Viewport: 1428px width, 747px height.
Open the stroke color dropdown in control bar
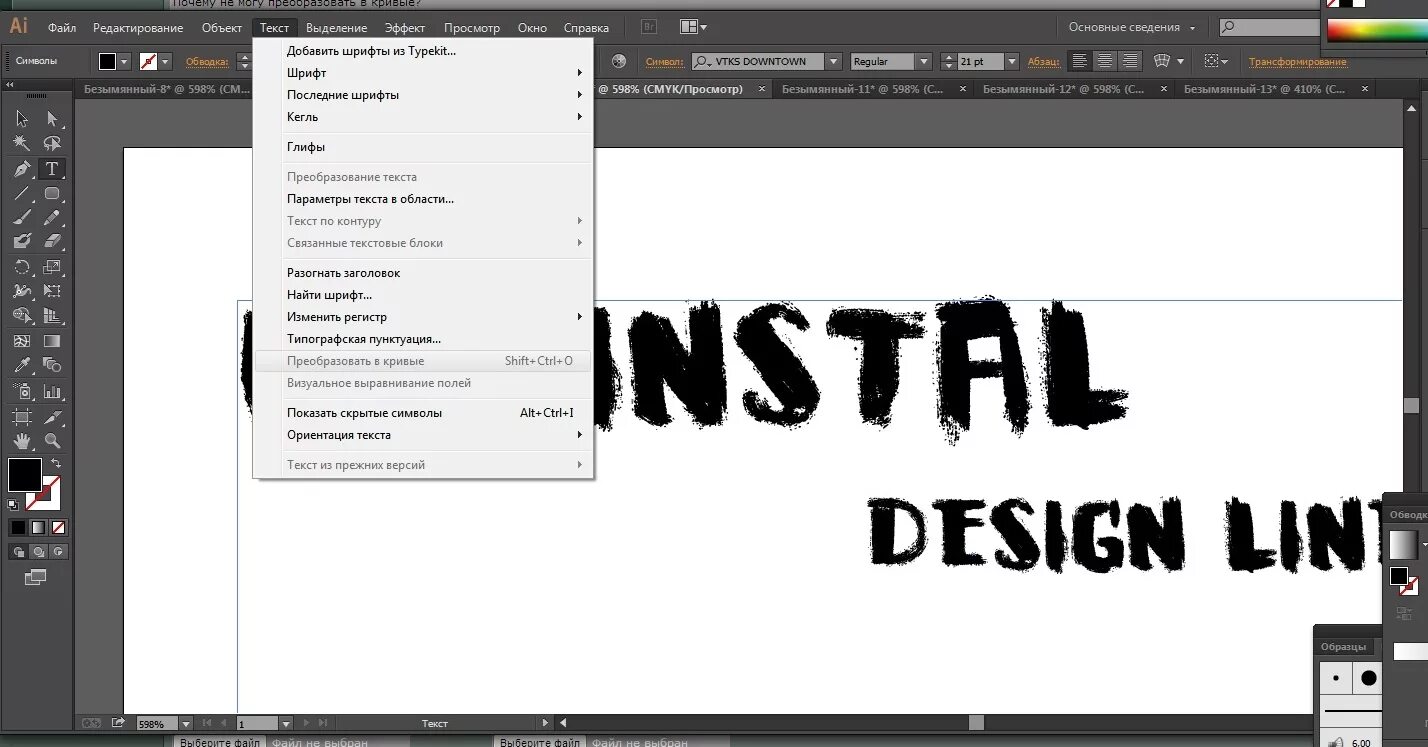166,61
